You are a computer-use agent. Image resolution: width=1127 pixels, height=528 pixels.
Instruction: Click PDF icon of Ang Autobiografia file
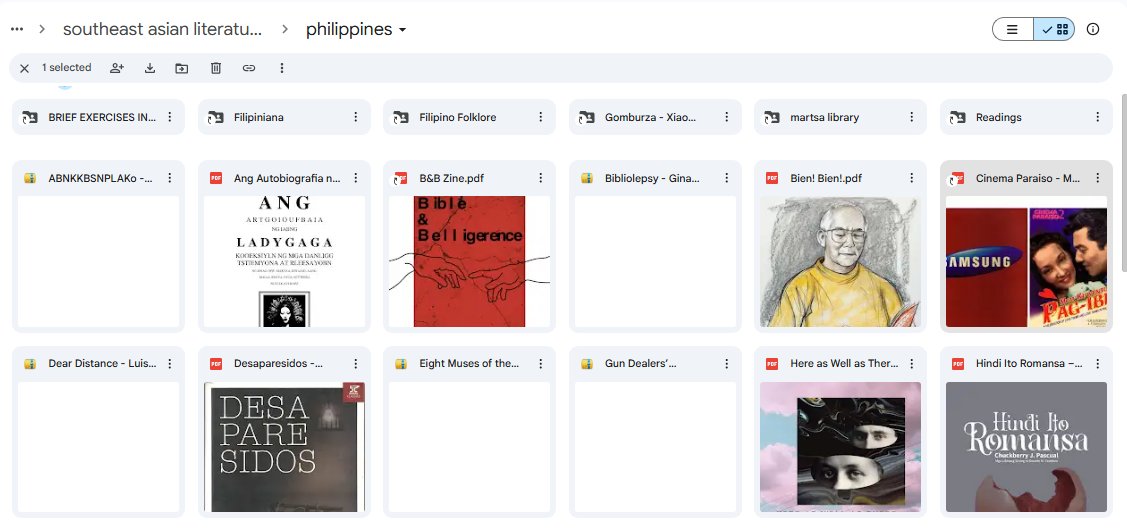216,178
